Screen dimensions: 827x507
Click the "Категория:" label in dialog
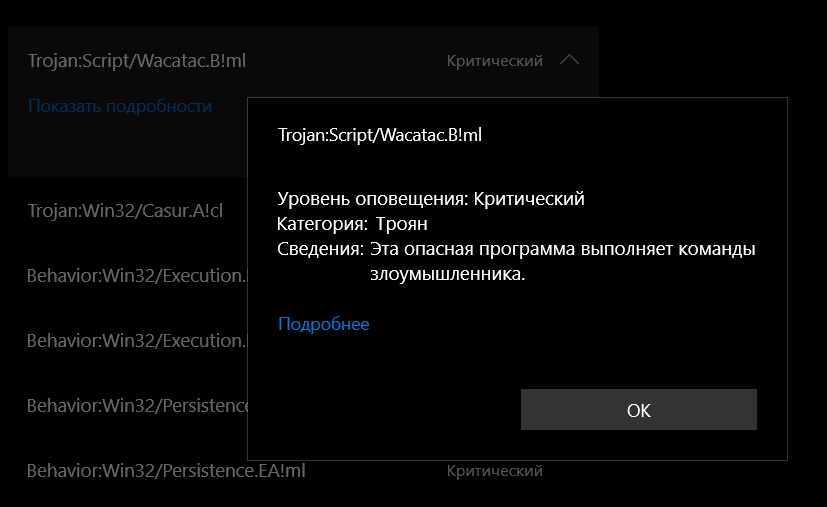click(x=321, y=223)
